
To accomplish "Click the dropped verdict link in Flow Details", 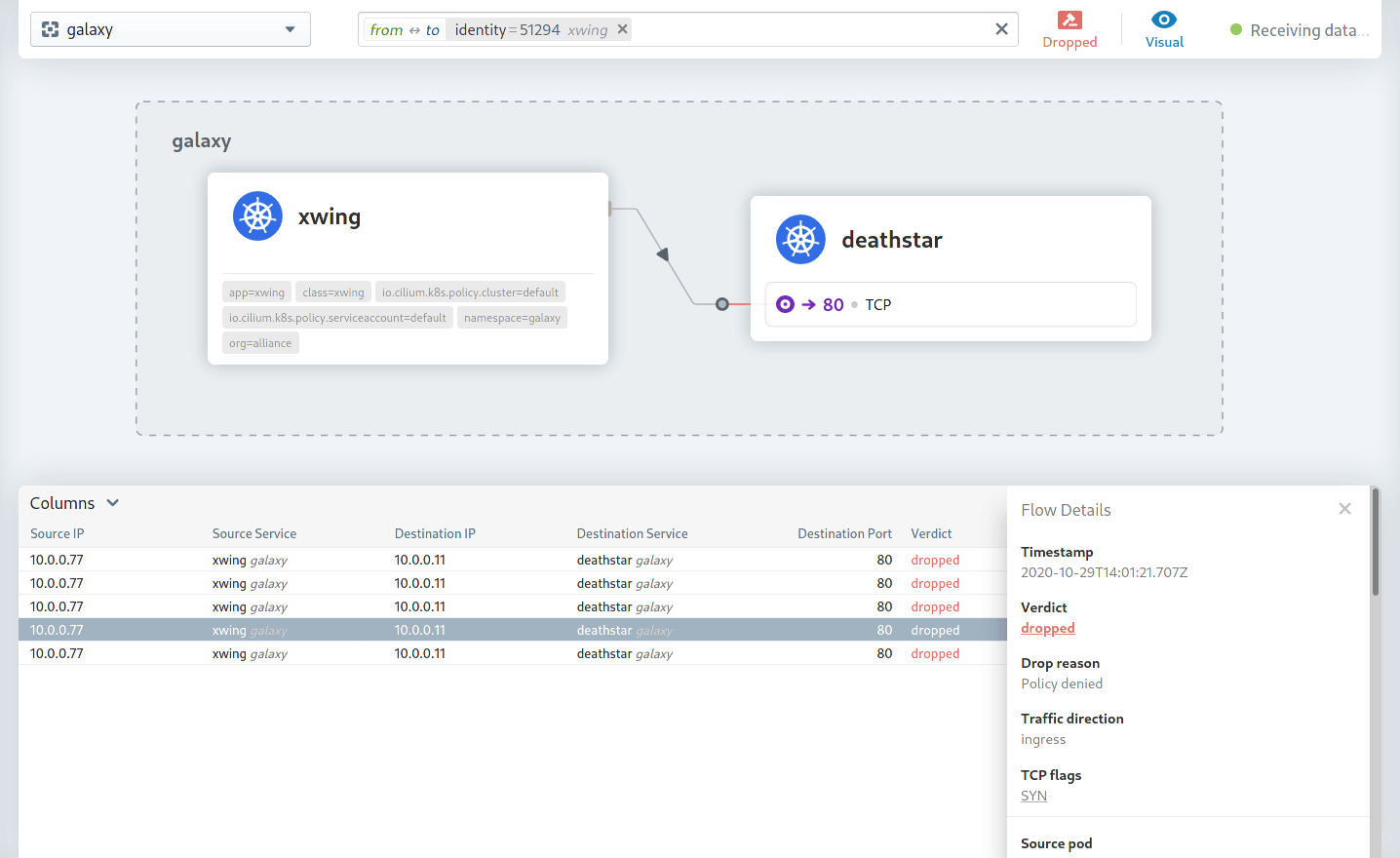I will 1048,628.
